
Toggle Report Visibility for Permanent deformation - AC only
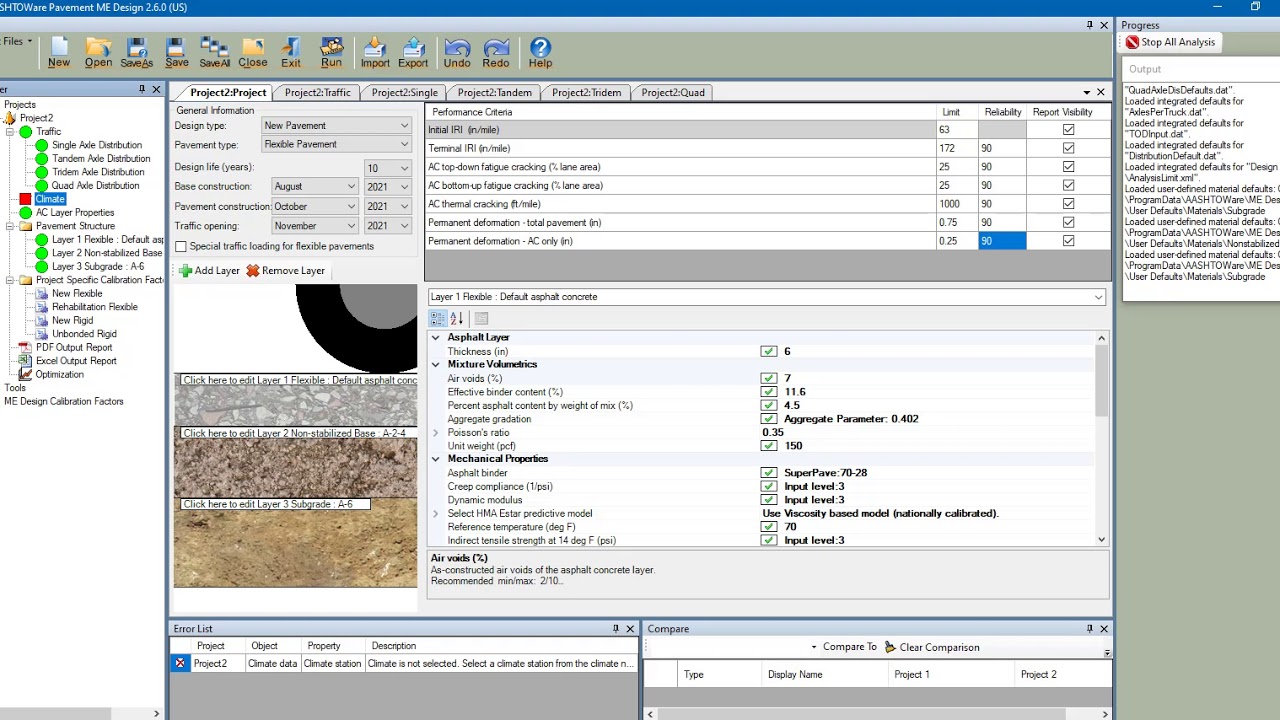point(1068,241)
